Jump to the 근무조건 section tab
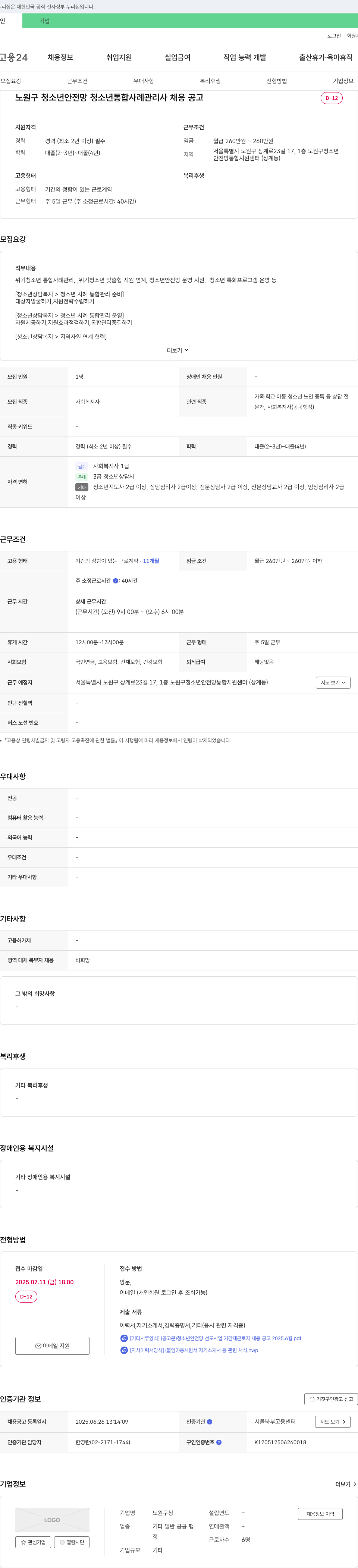 [x=77, y=81]
